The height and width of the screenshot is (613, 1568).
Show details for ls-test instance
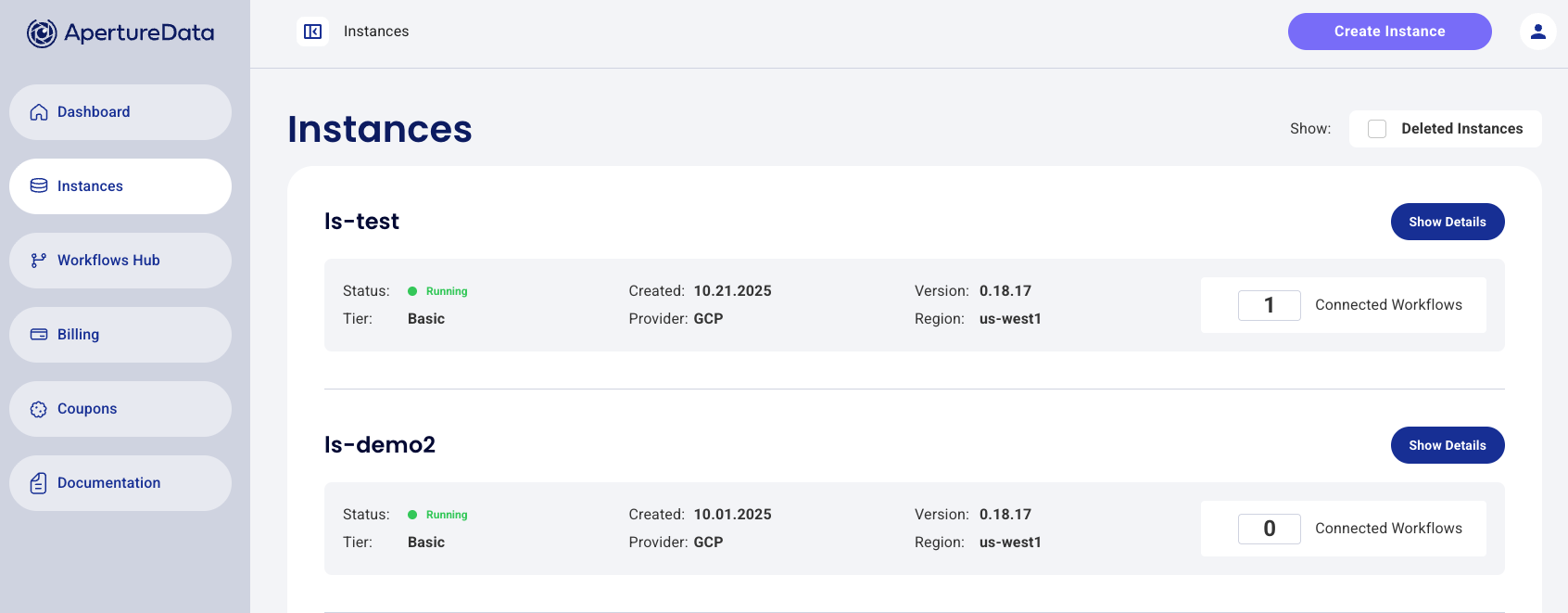pyautogui.click(x=1447, y=222)
